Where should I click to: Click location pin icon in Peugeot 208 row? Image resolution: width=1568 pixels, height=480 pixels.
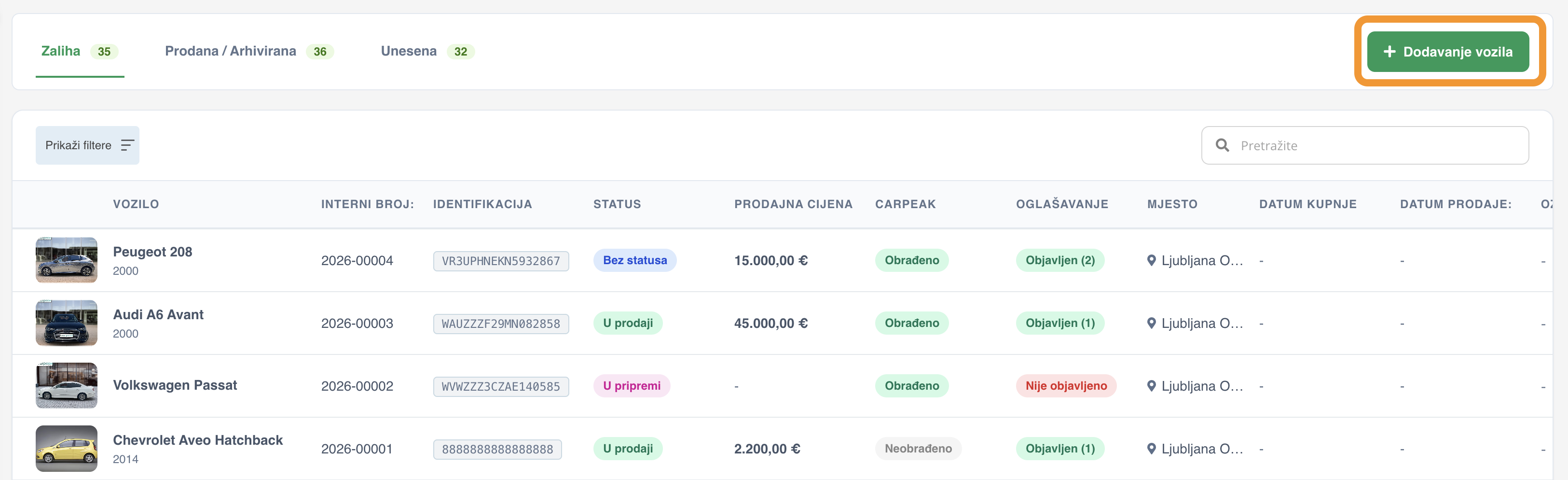1151,260
